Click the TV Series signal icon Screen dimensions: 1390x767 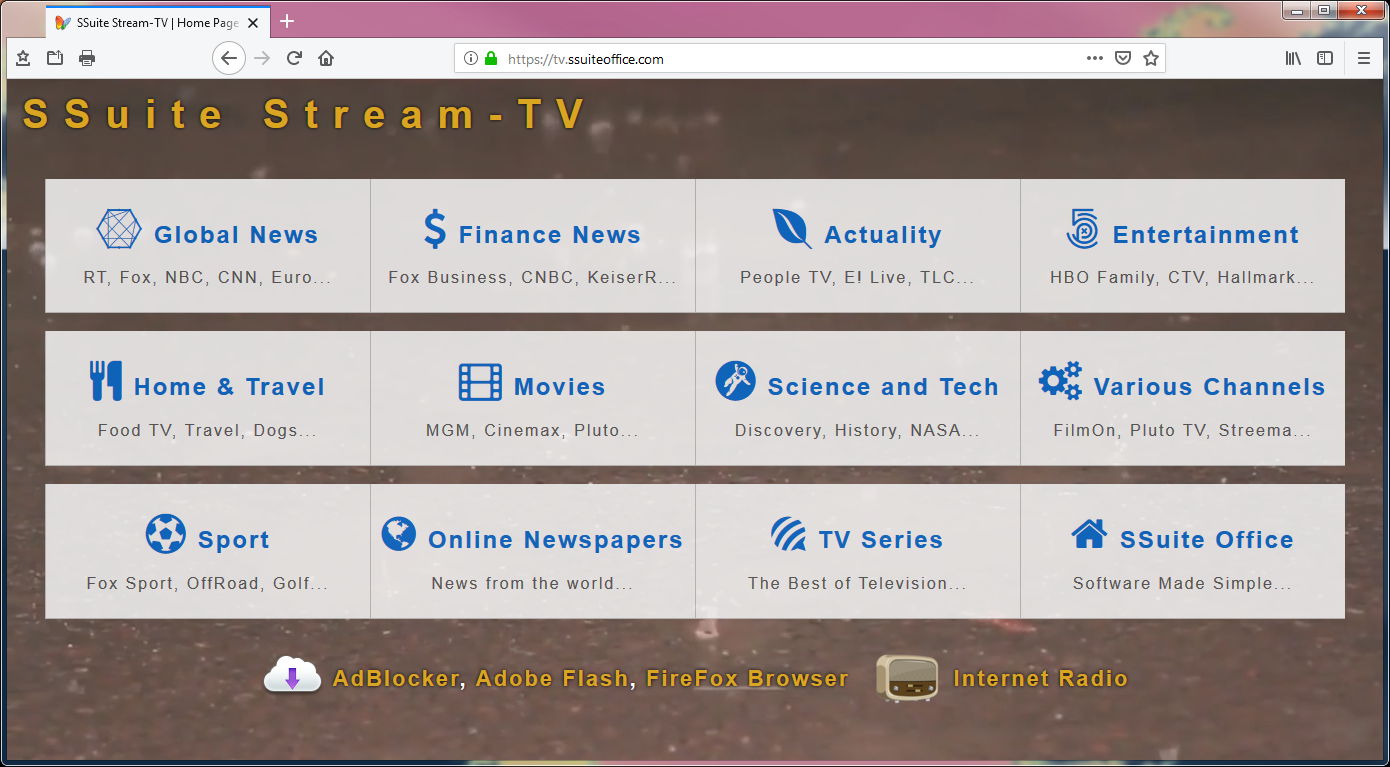click(789, 534)
